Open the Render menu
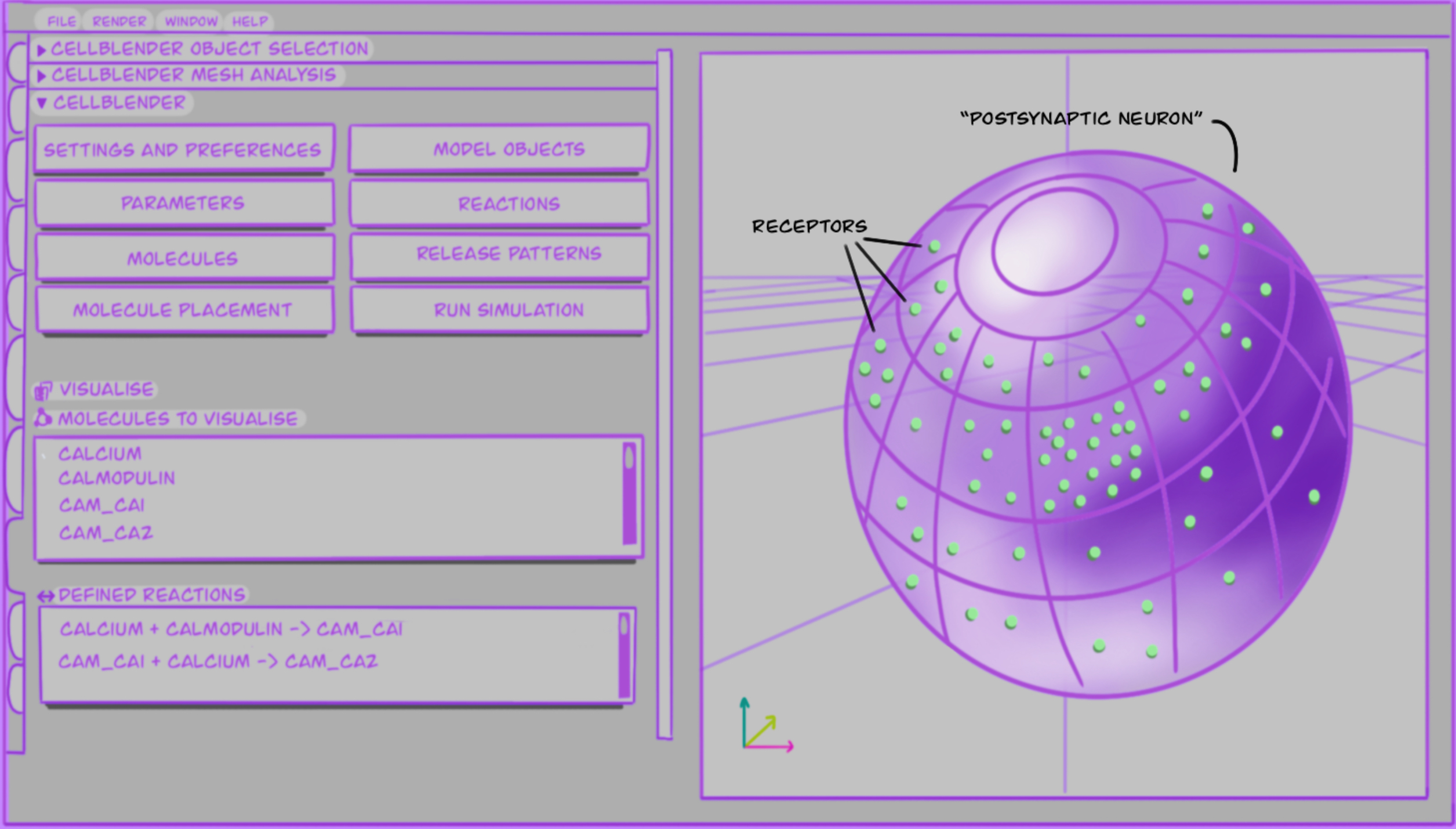Viewport: 1456px width, 829px height. 119,22
